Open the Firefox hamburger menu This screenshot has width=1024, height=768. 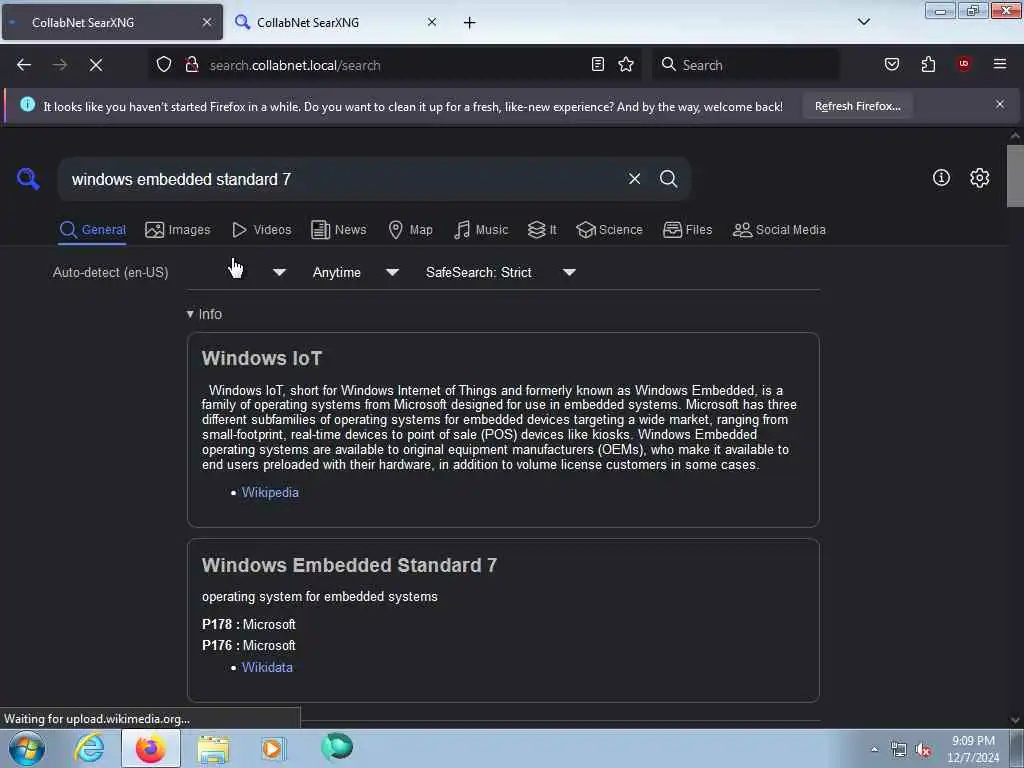pos(1000,64)
